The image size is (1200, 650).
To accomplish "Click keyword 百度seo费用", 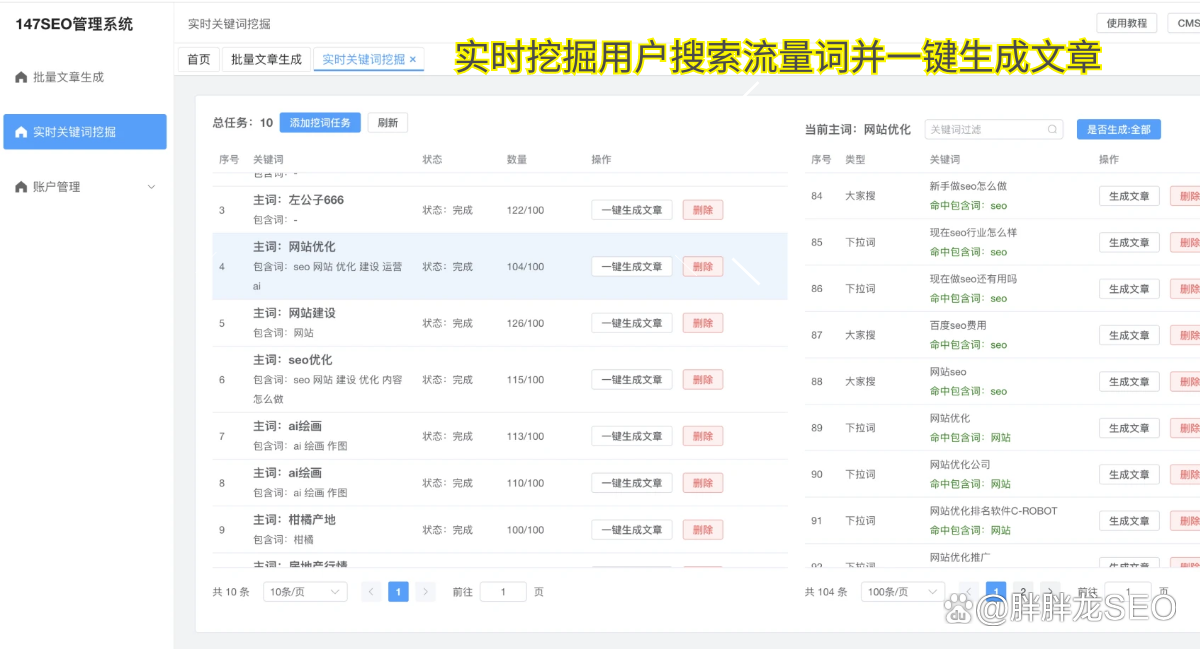I will coord(958,326).
